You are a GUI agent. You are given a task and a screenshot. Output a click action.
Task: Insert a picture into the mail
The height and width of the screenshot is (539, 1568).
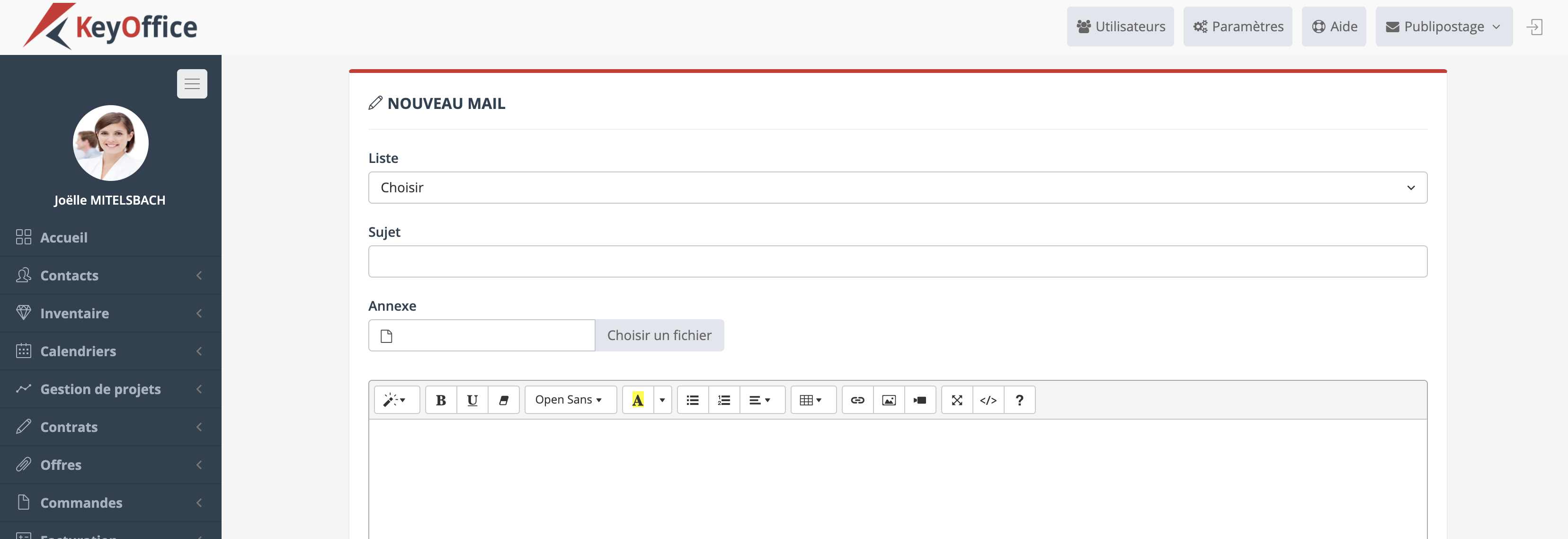click(x=889, y=400)
